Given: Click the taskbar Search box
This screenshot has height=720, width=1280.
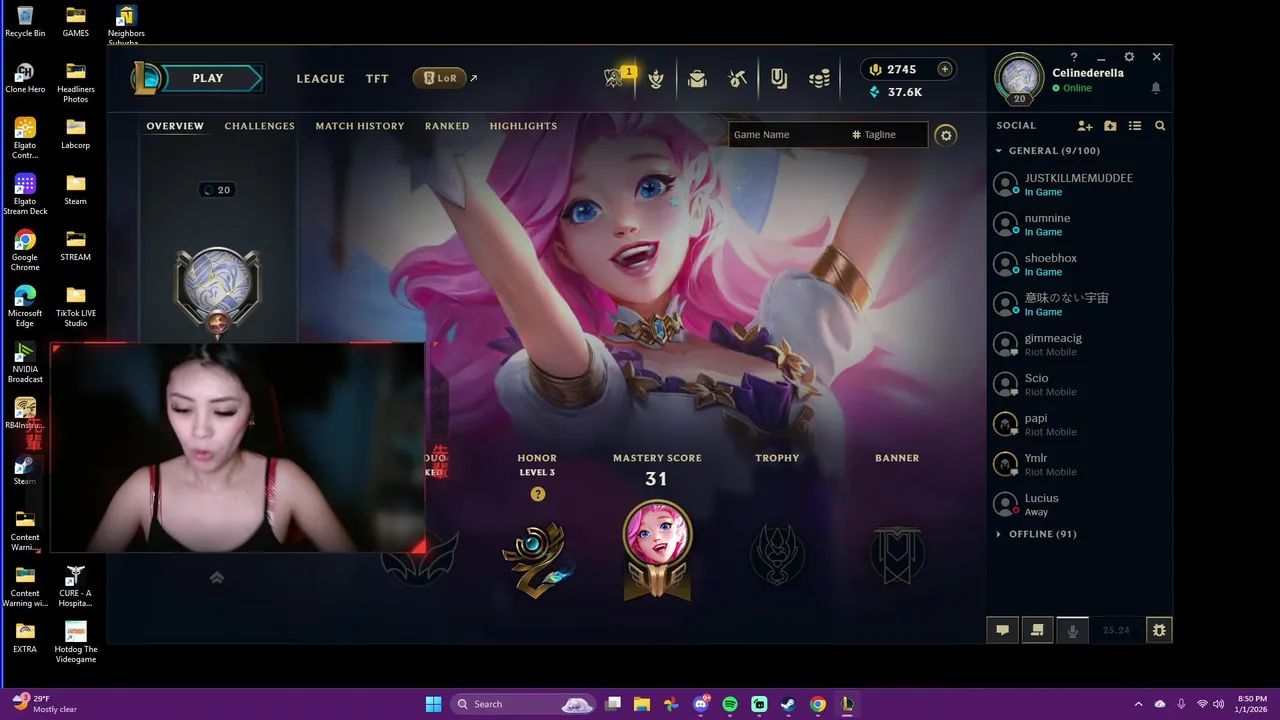Looking at the screenshot, I should 524,704.
